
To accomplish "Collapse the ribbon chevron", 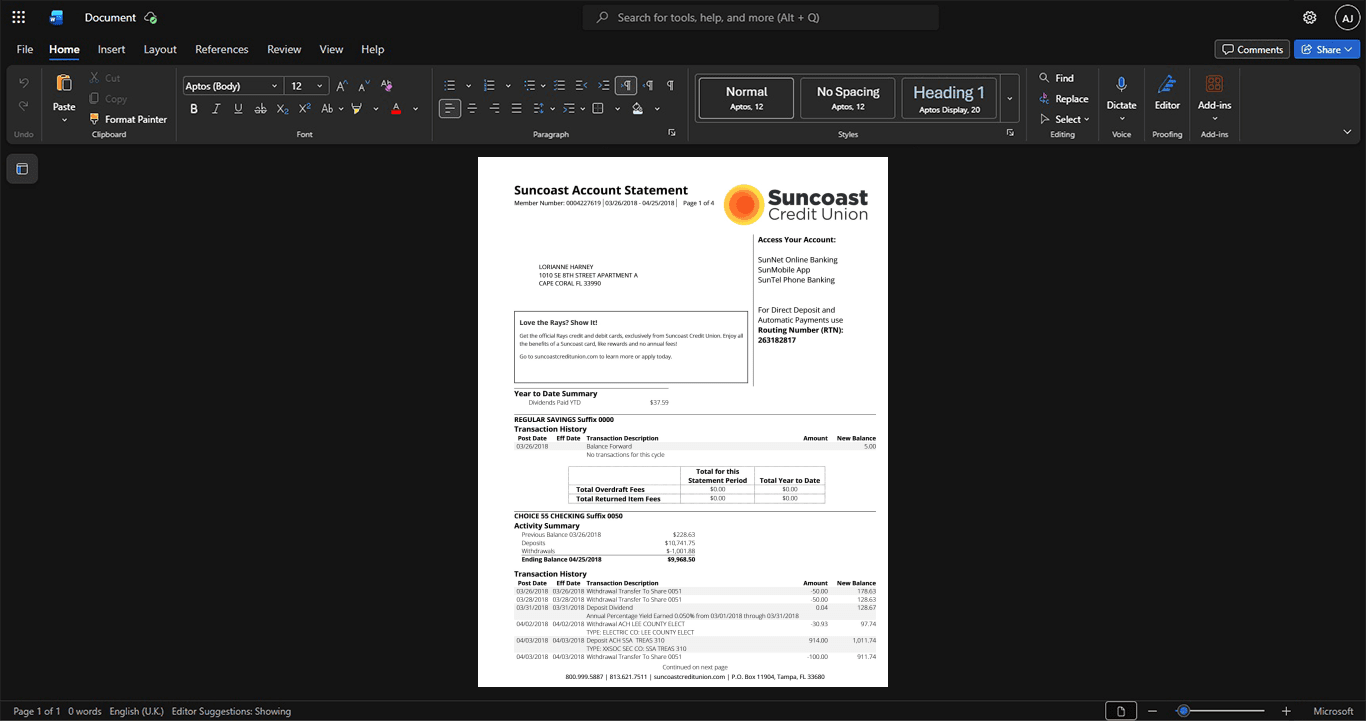I will (x=1347, y=132).
